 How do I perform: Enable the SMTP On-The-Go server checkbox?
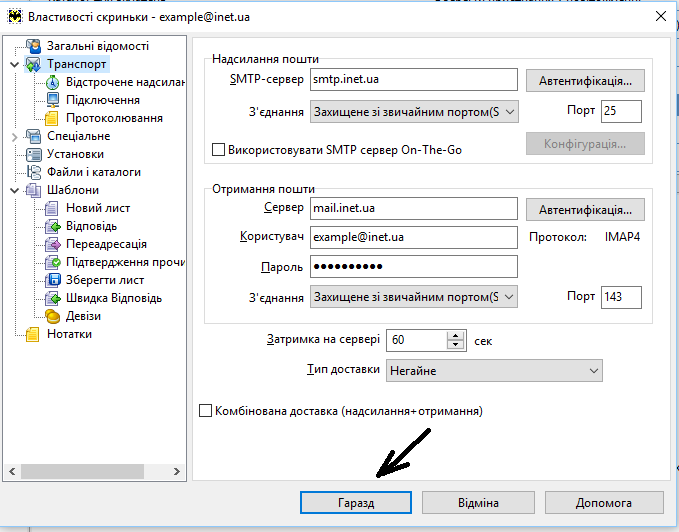[220, 150]
